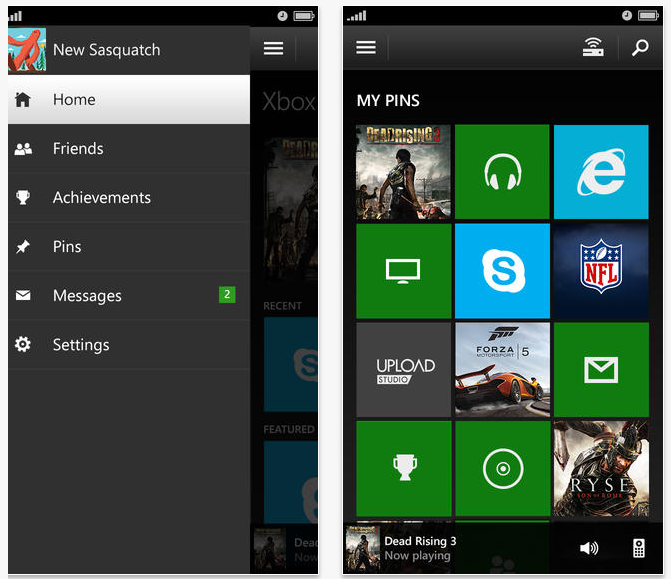This screenshot has height=579, width=671.
Task: Tap the dimmed Dead Rising cover on left screen
Action: 291,210
